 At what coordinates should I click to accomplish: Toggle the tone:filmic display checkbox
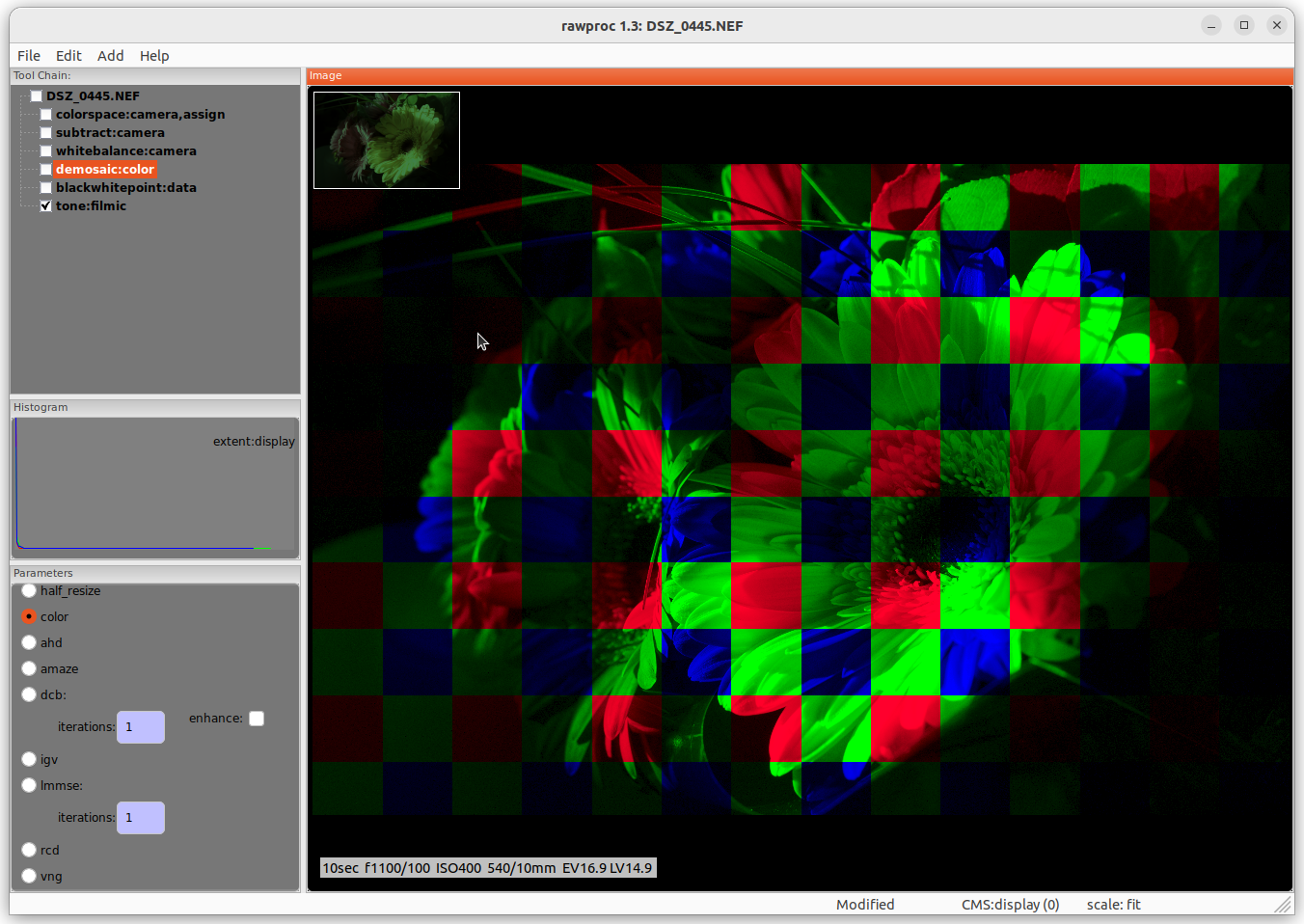pyautogui.click(x=45, y=206)
